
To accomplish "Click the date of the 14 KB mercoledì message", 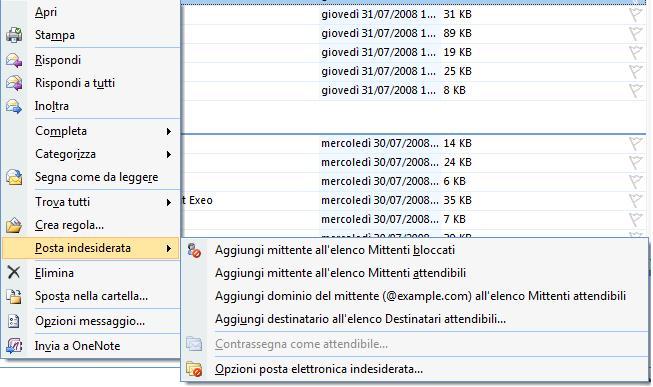I will click(x=379, y=143).
